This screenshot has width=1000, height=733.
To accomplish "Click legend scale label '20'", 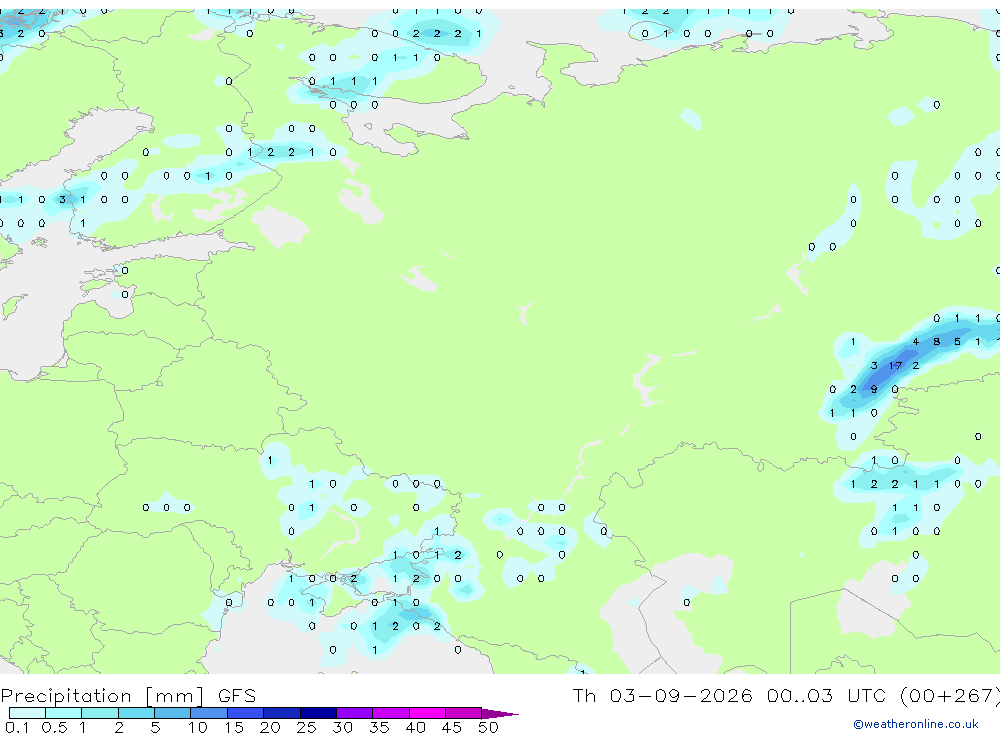I will point(270,727).
